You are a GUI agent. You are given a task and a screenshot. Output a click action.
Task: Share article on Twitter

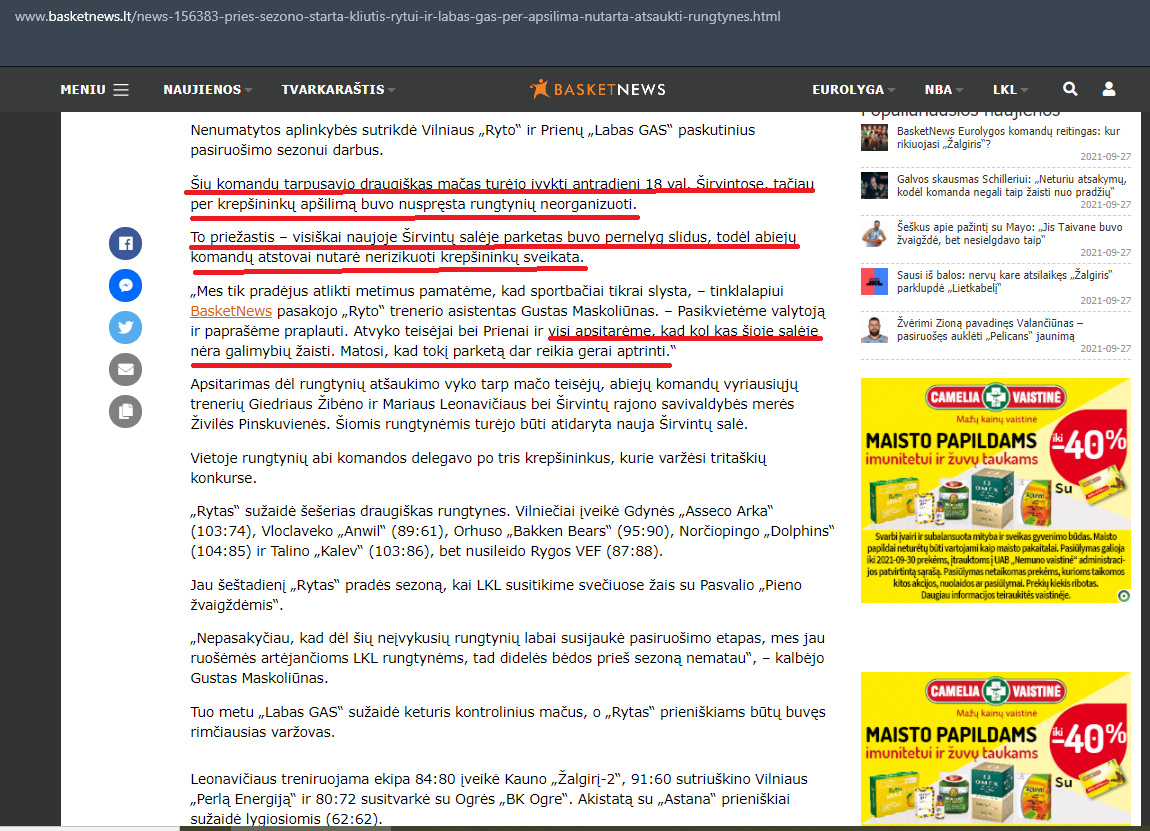[x=125, y=327]
